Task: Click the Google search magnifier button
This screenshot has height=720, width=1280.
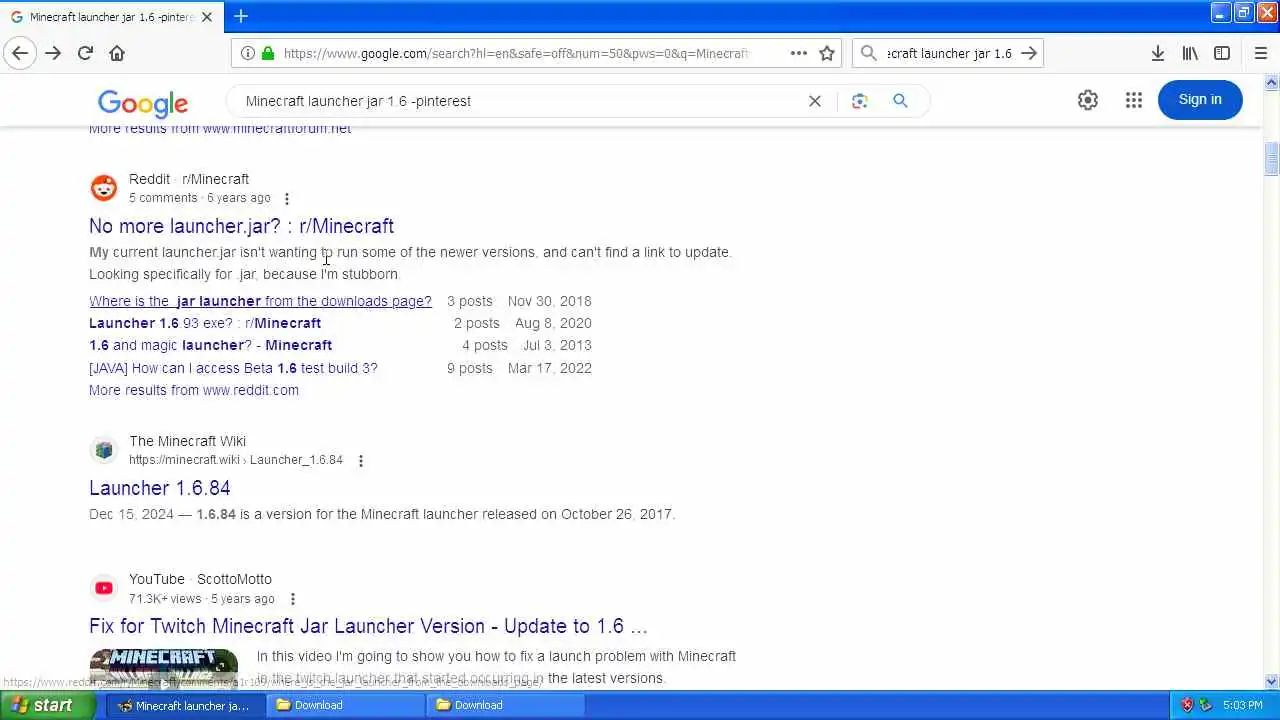Action: point(900,101)
